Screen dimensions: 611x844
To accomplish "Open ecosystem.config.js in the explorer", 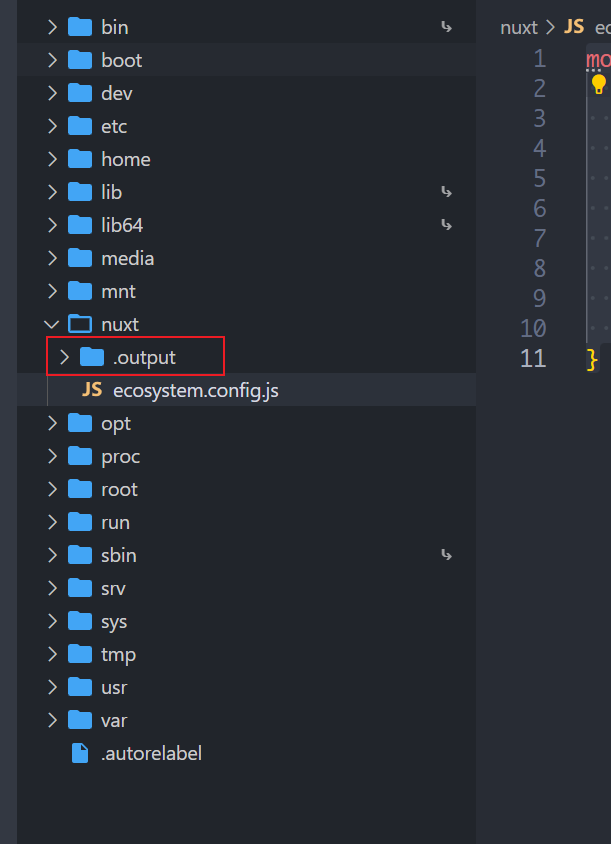I will pos(195,390).
